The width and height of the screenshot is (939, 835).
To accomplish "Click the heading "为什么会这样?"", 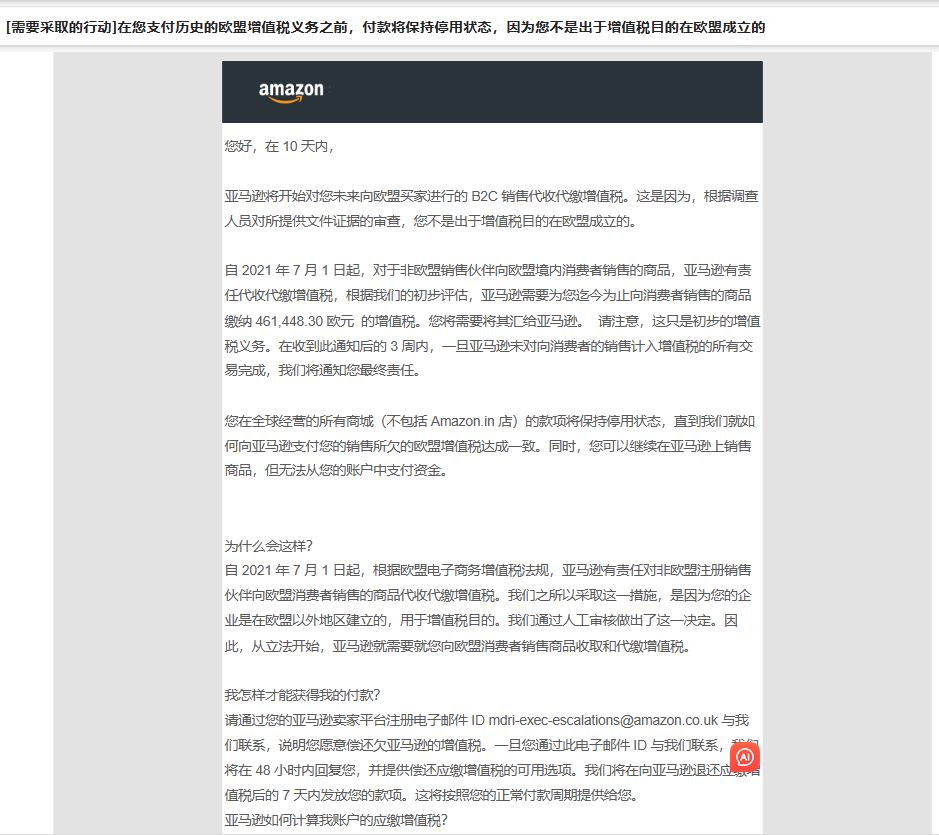I will (268, 546).
